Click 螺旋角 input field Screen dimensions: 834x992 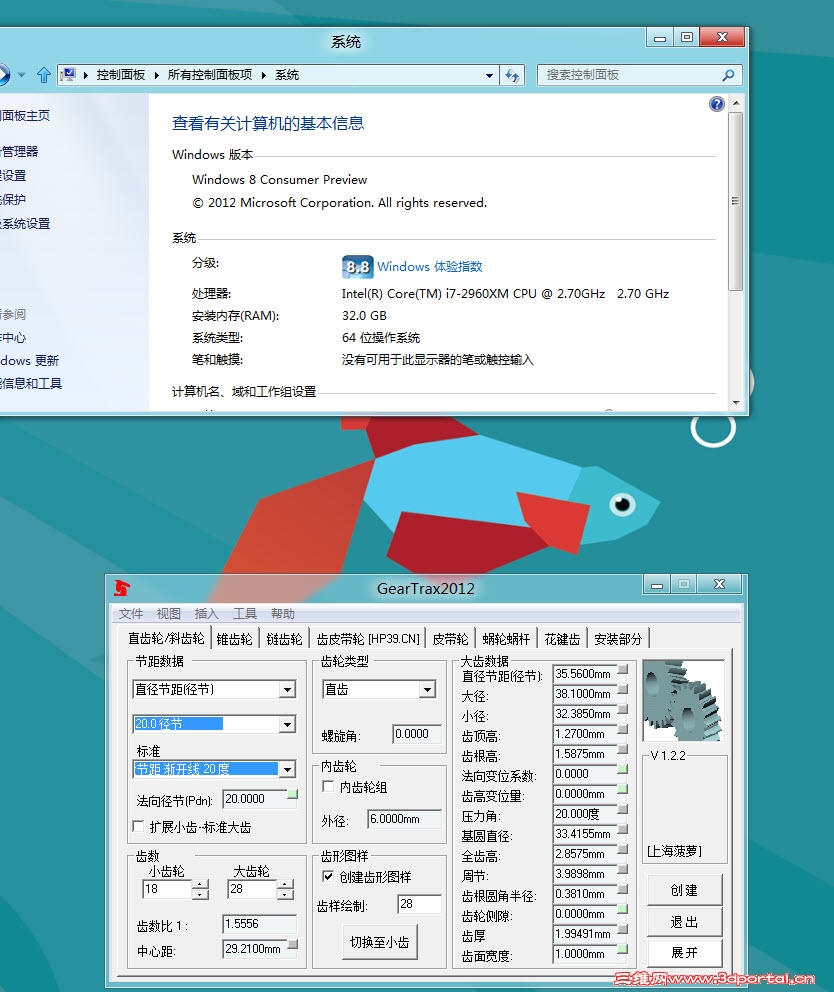pos(416,734)
